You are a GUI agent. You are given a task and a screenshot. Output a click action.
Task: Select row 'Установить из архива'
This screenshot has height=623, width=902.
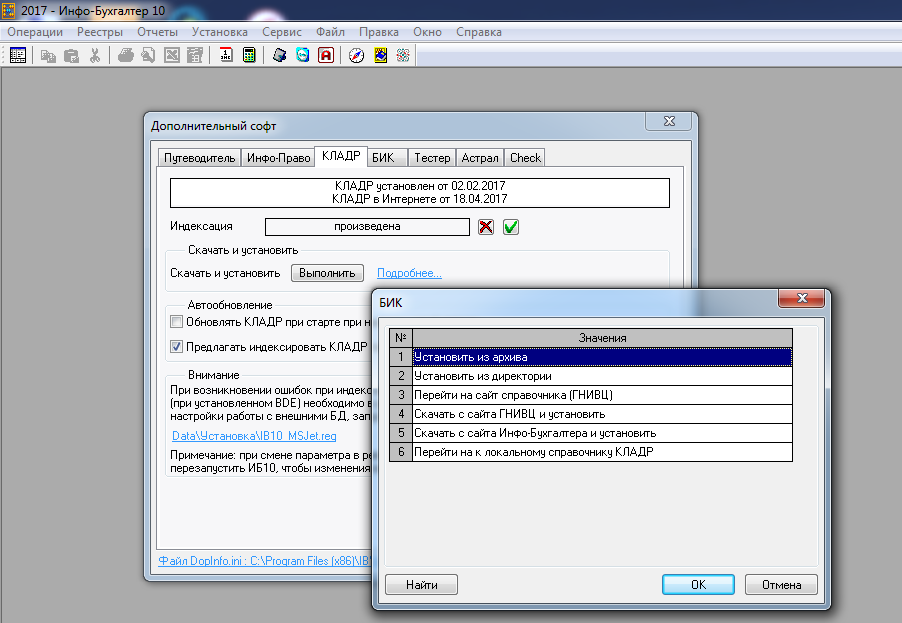(602, 357)
